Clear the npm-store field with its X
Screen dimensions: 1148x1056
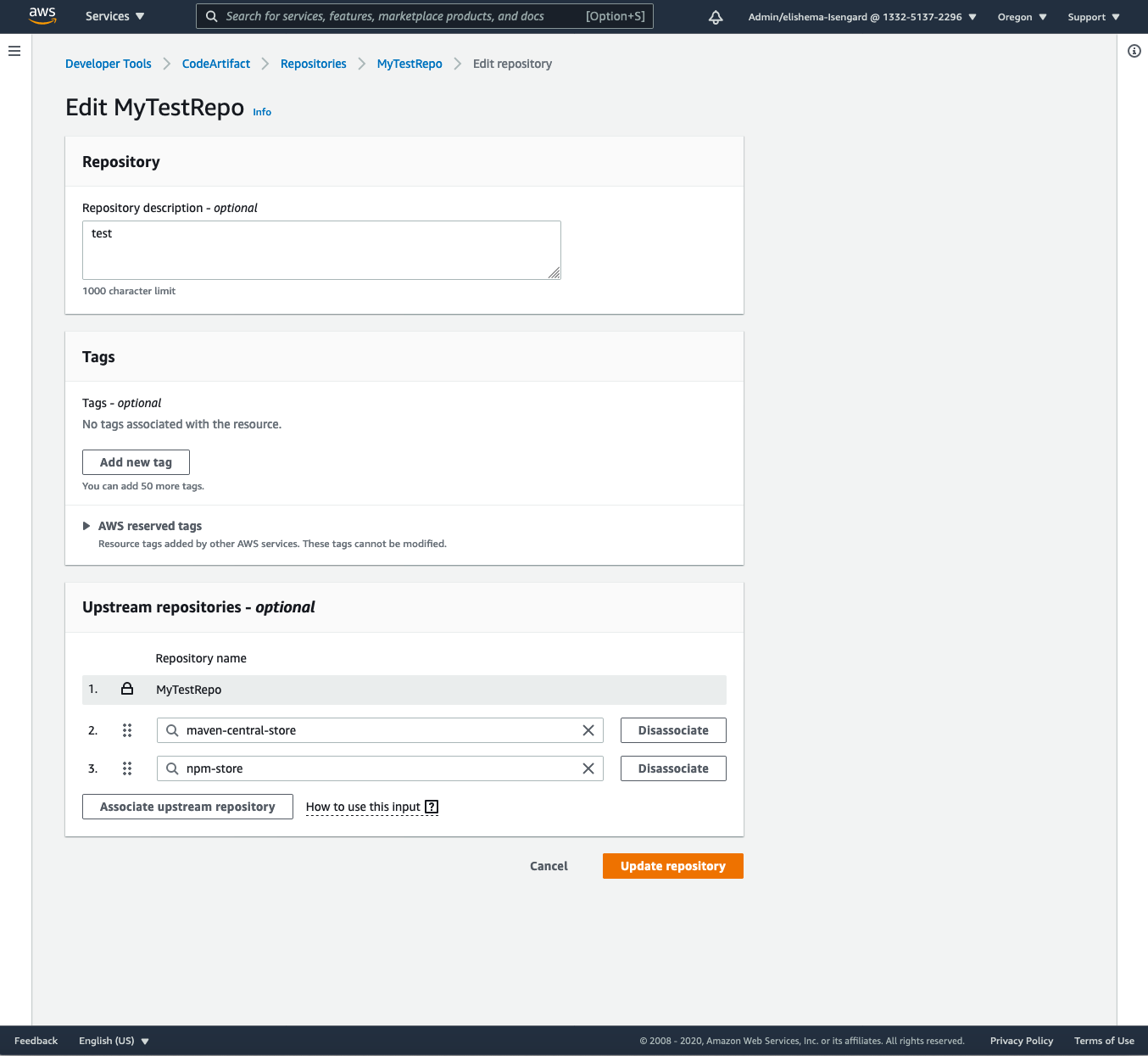tap(588, 768)
